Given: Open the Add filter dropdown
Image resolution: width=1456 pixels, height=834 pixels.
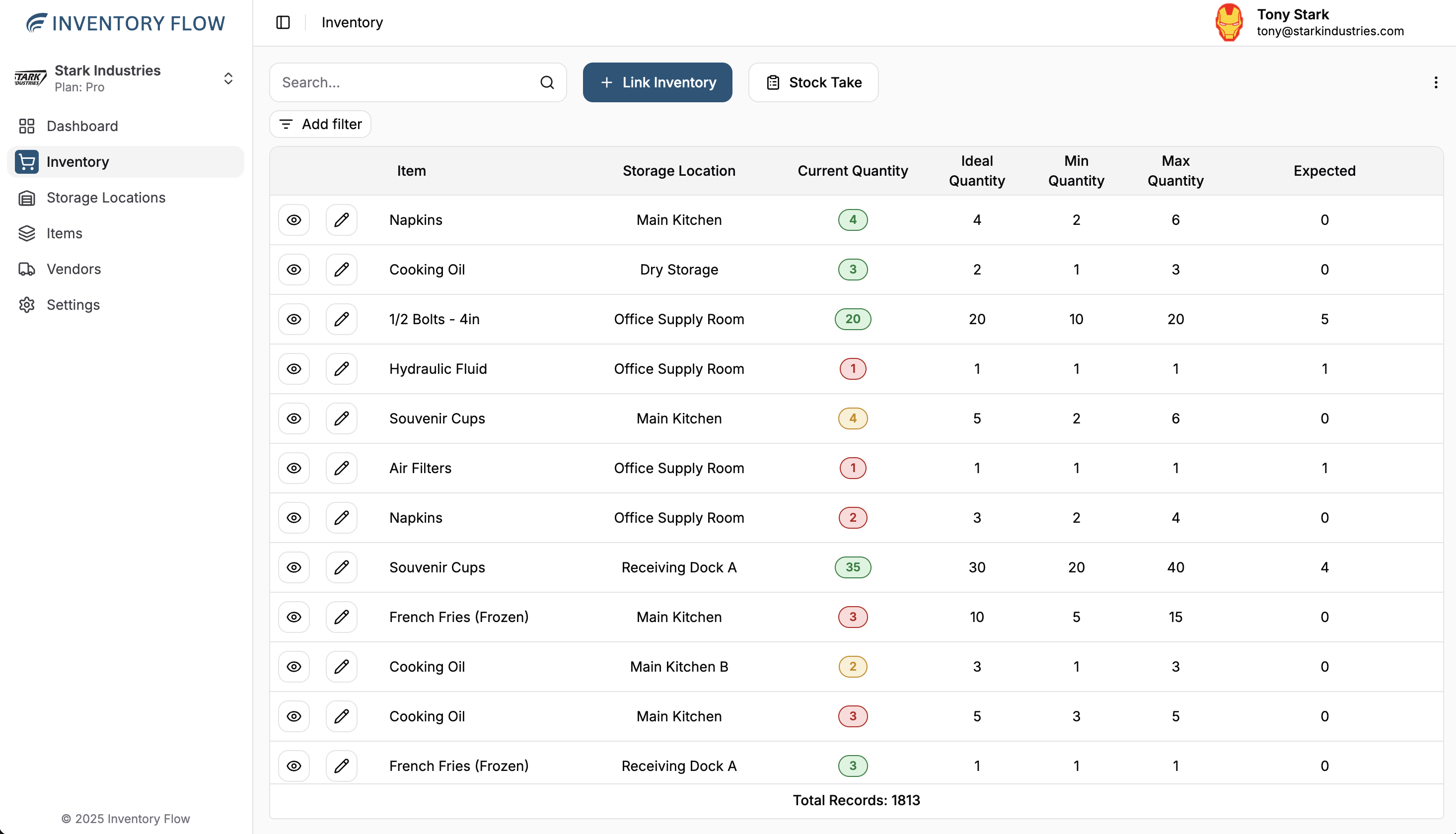Looking at the screenshot, I should [320, 124].
